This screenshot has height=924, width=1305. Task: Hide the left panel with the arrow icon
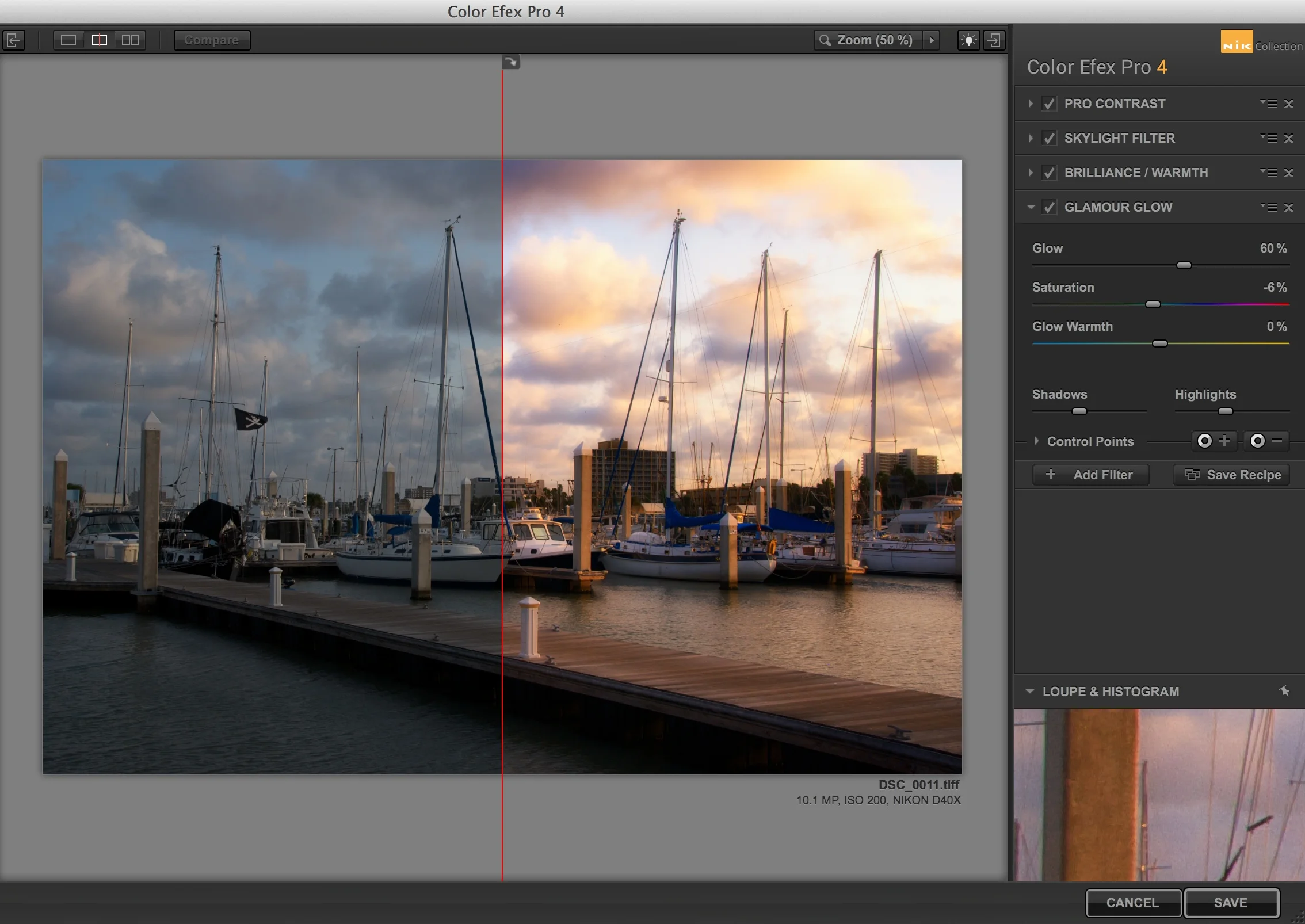(x=13, y=40)
